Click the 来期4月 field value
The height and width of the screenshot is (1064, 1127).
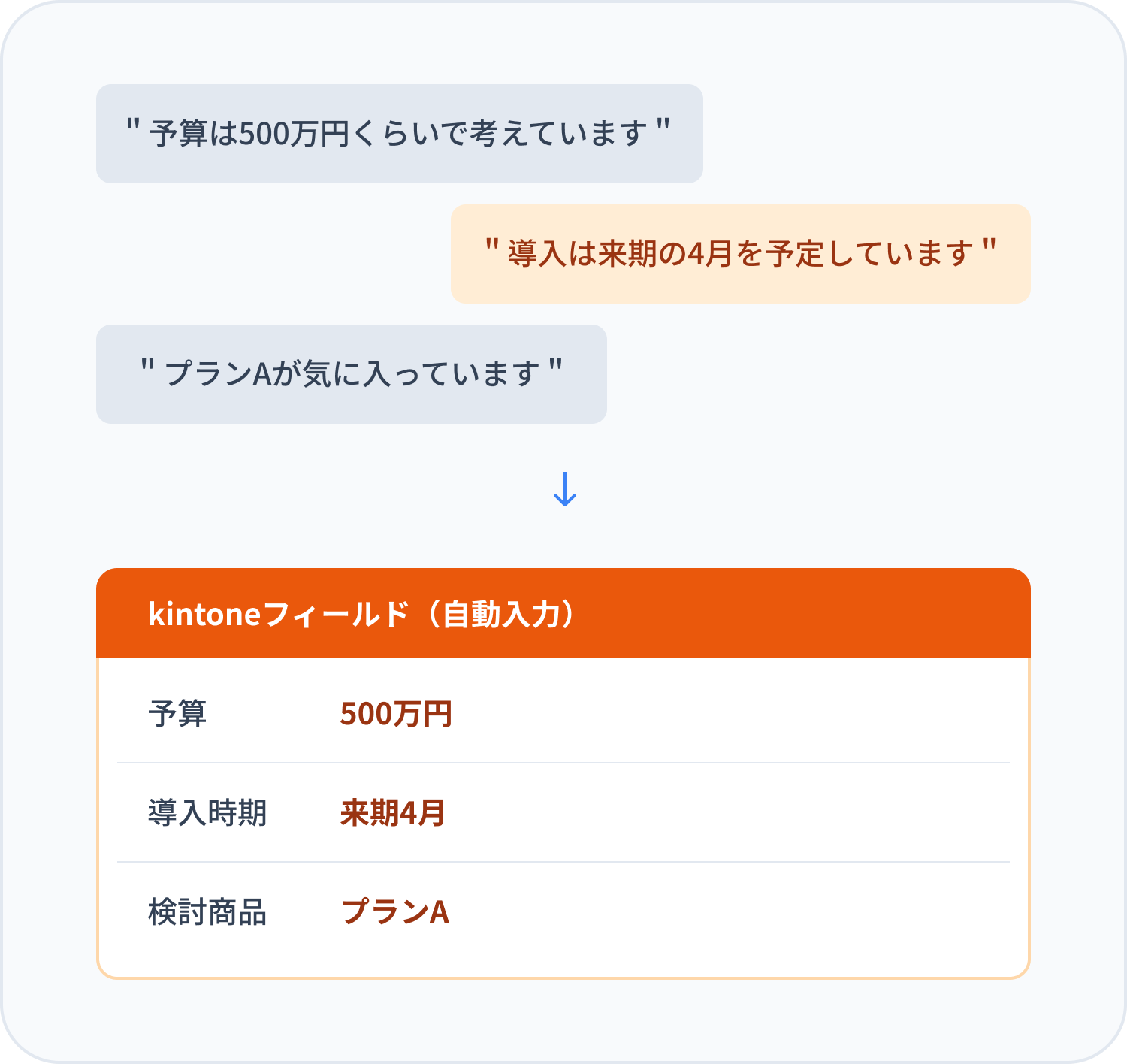click(x=392, y=812)
